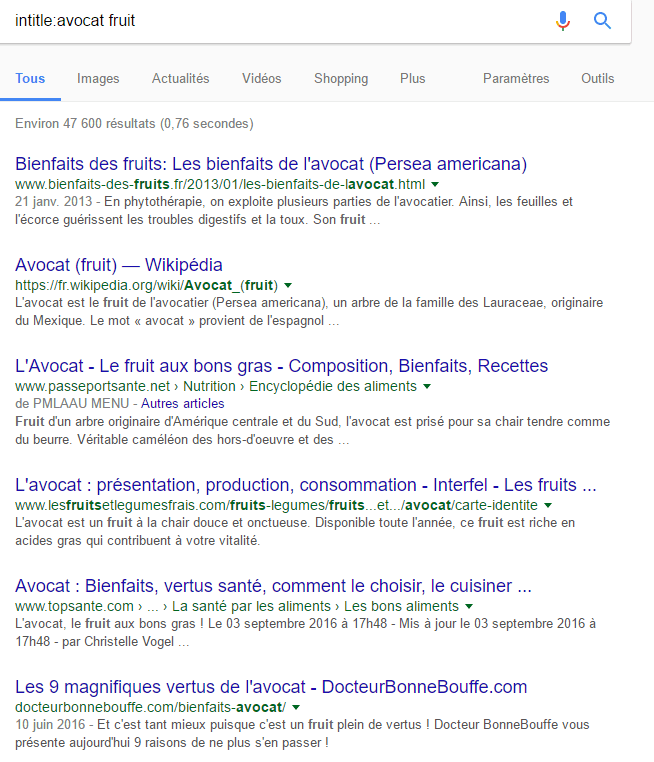The image size is (654, 762).
Task: Expand dropdown arrow beside docteurbonnebouffe.com URL
Action: pyautogui.click(x=296, y=708)
